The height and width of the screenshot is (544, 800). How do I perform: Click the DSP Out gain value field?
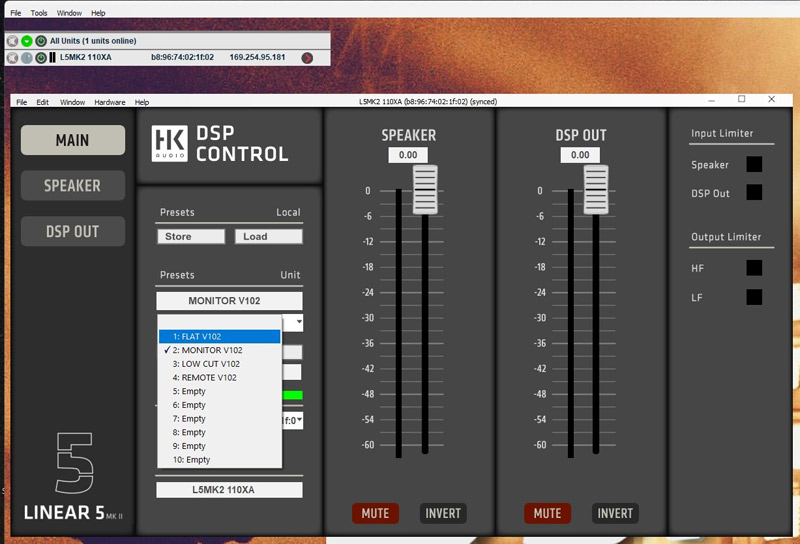580,155
